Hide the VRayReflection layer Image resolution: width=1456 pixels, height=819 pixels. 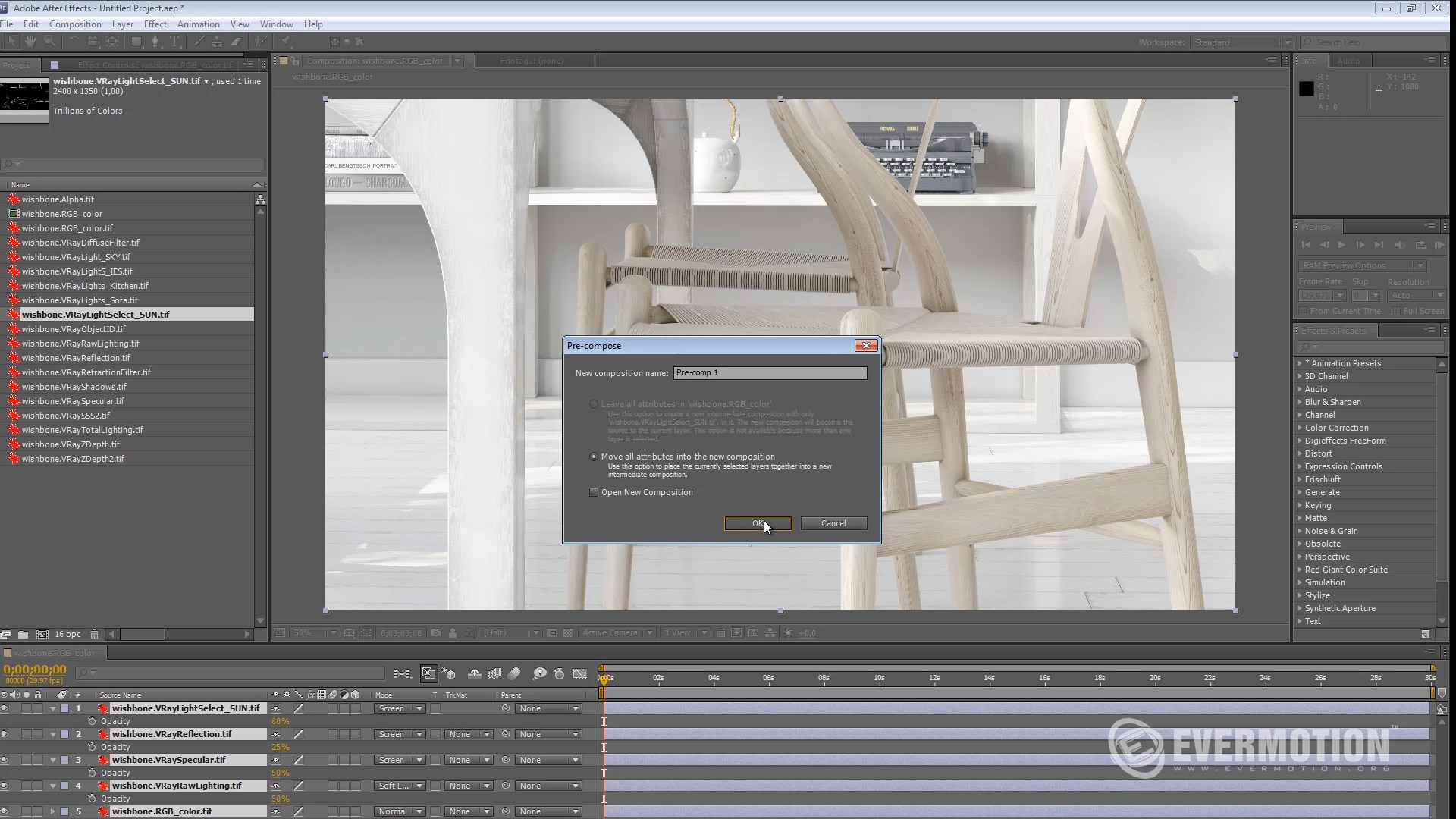pos(5,734)
